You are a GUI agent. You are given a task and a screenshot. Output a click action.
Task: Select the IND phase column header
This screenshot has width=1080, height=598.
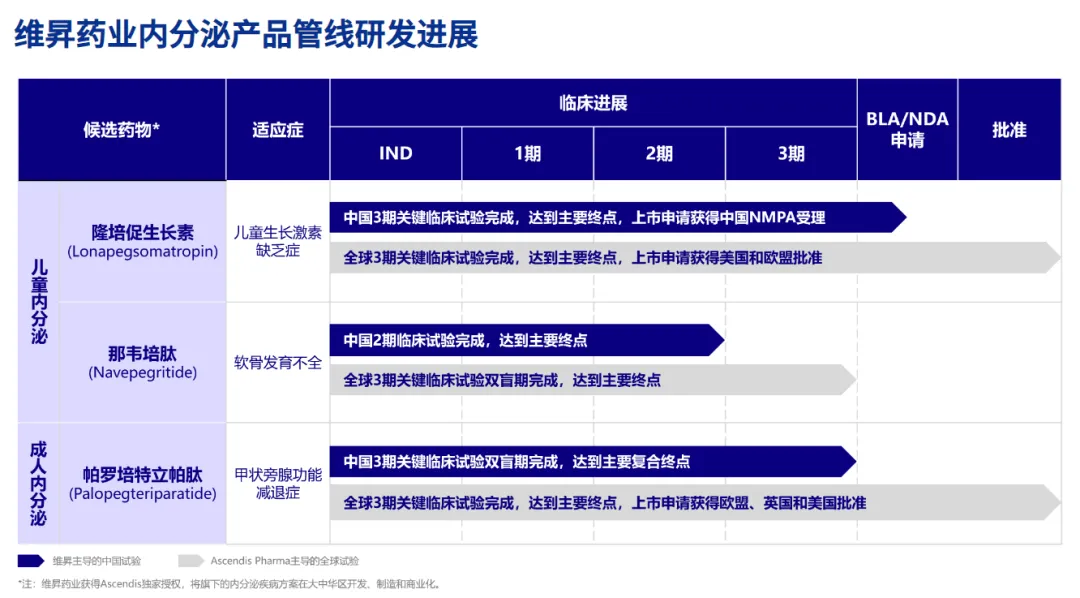(x=395, y=153)
